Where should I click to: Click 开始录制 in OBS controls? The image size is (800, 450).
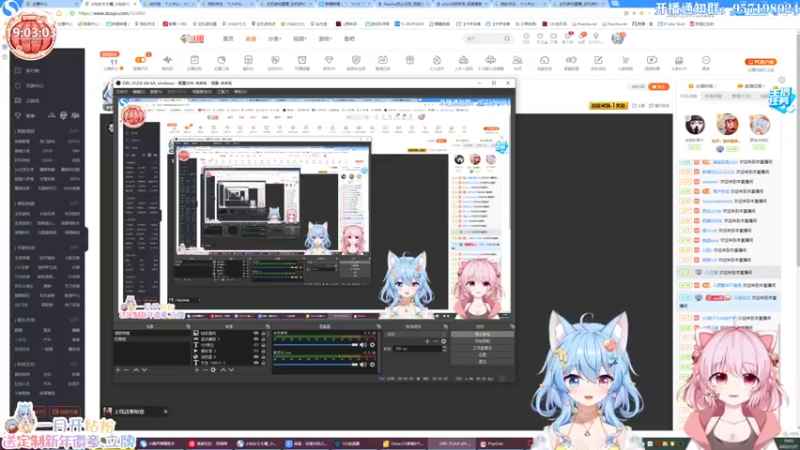click(482, 341)
